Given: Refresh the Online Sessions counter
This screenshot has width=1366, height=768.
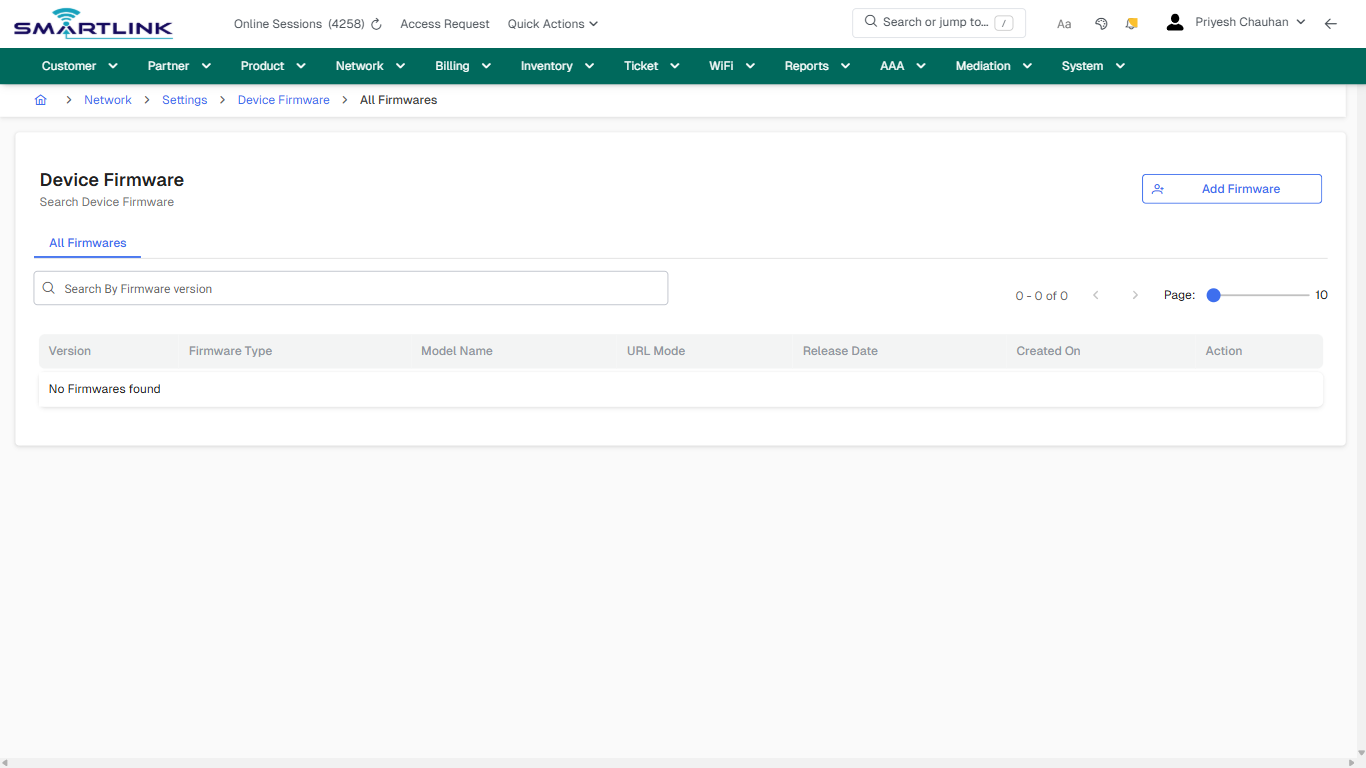Looking at the screenshot, I should pyautogui.click(x=375, y=23).
